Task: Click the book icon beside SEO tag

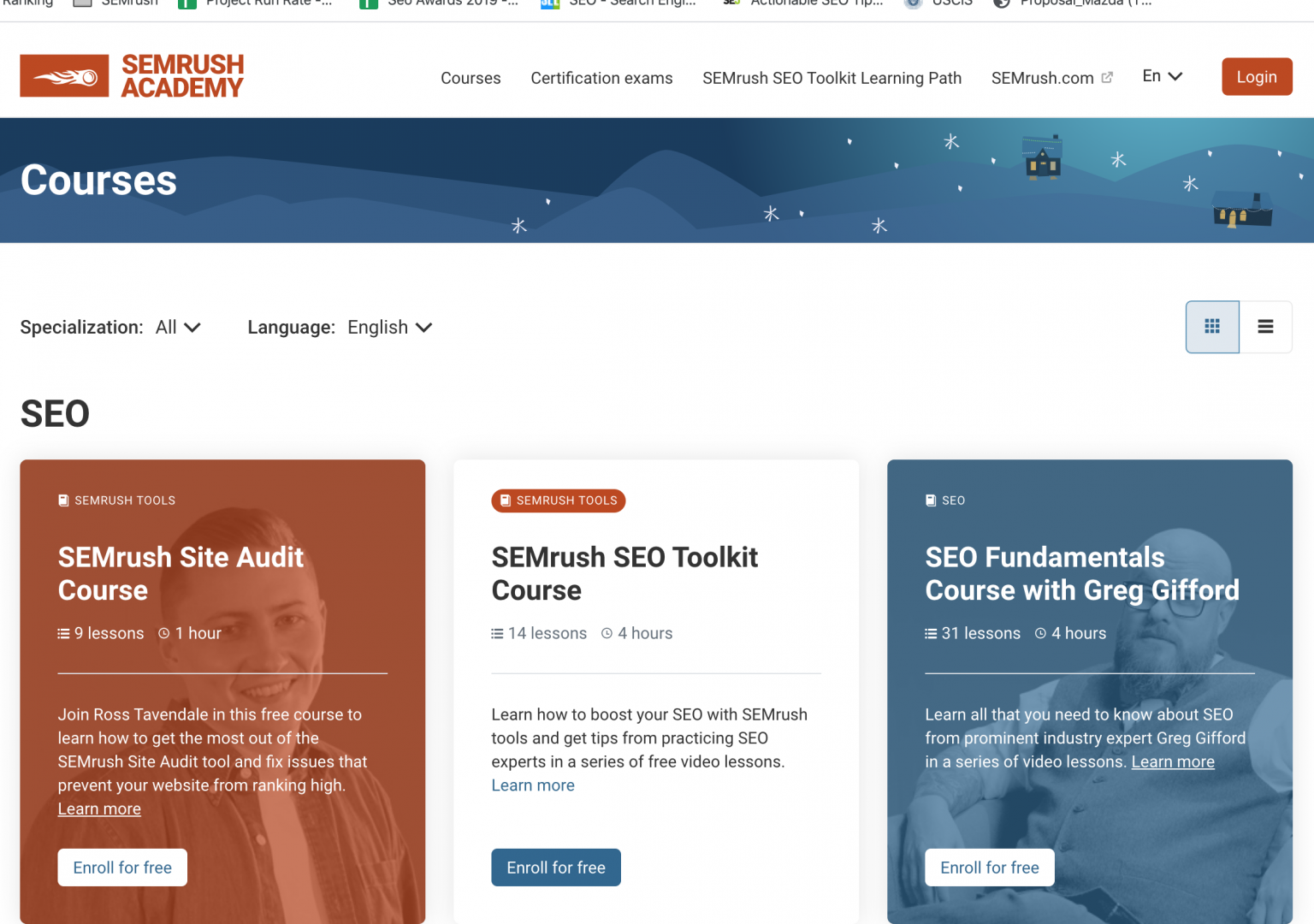Action: 931,500
